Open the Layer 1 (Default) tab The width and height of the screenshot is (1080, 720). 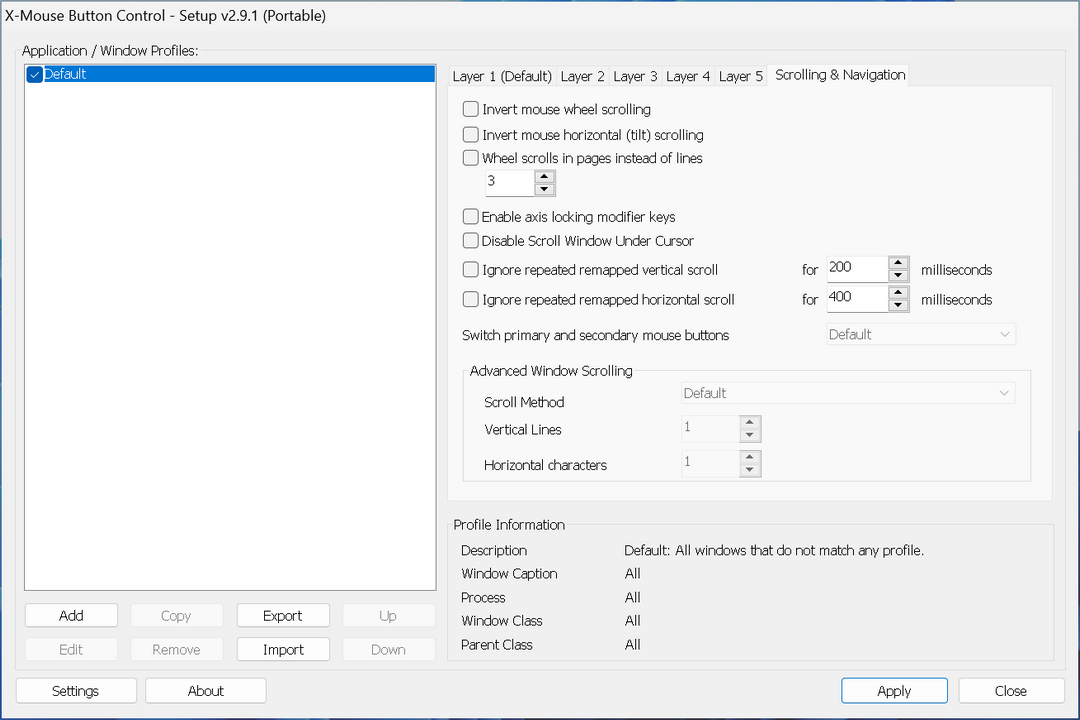[x=503, y=75]
